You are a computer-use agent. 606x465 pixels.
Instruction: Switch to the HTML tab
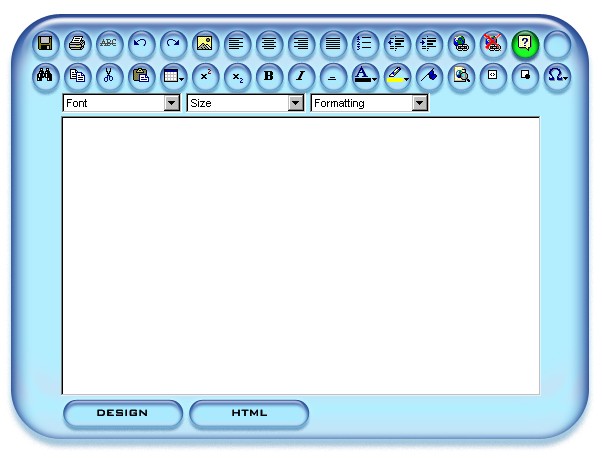tap(249, 414)
